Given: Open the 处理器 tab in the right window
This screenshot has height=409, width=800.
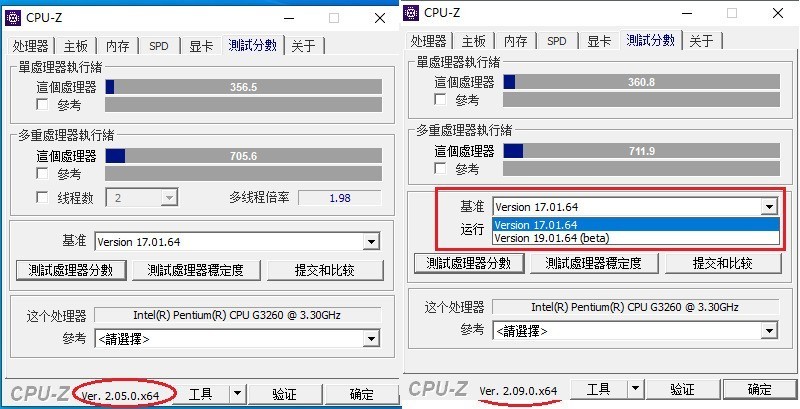Looking at the screenshot, I should [429, 41].
